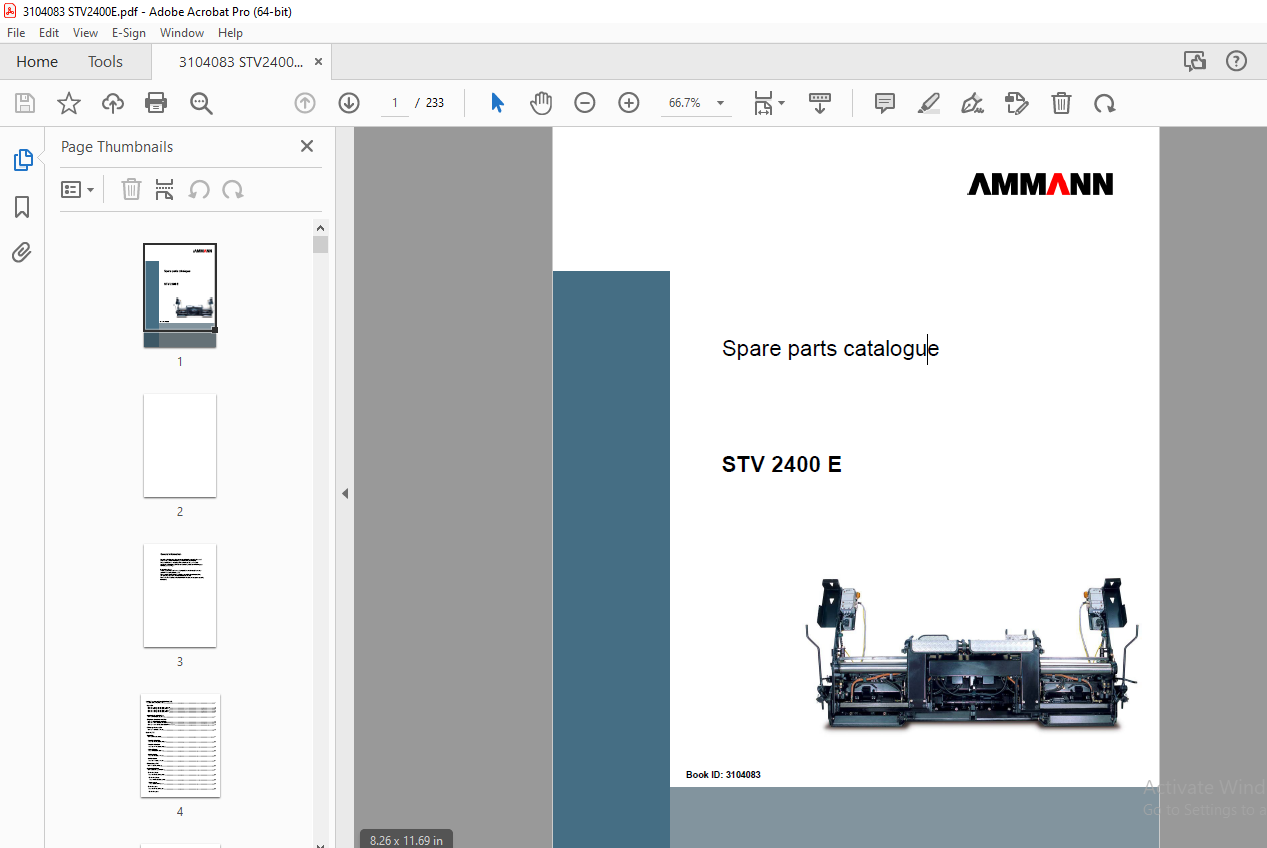The image size is (1267, 848).
Task: Collapse the navigation pane arrow
Action: [345, 493]
